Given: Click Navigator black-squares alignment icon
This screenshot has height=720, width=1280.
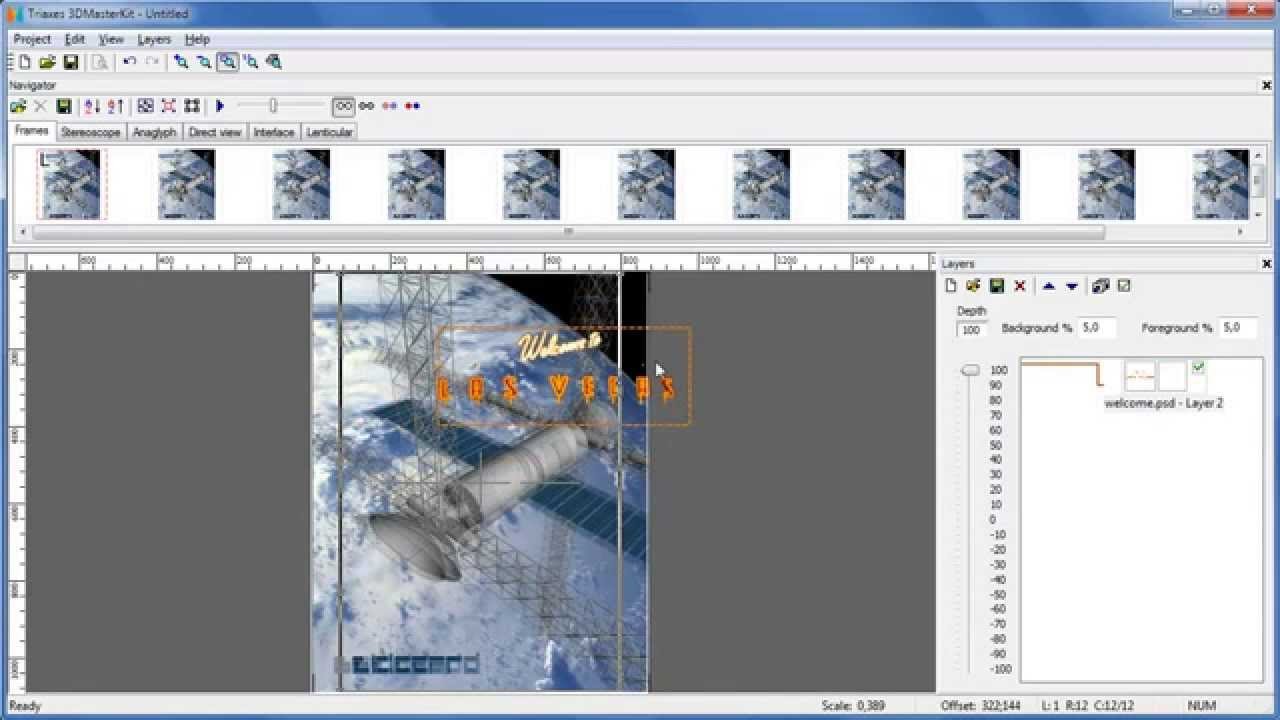Looking at the screenshot, I should coord(191,106).
